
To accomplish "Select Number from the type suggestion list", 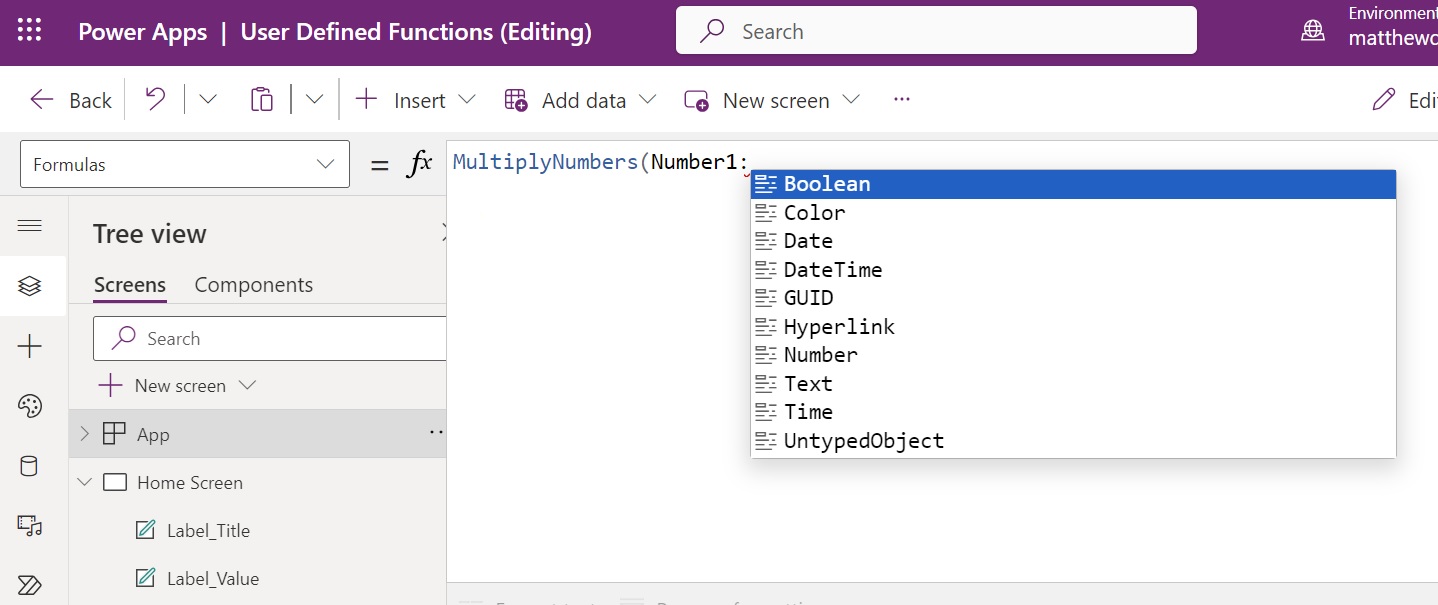I will (822, 354).
